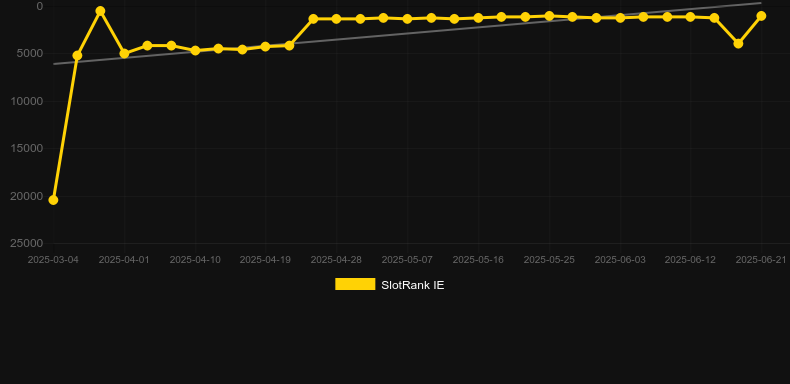790x384 pixels.
Task: Click the 2025-05-16 x-axis date label
Action: [x=478, y=260]
